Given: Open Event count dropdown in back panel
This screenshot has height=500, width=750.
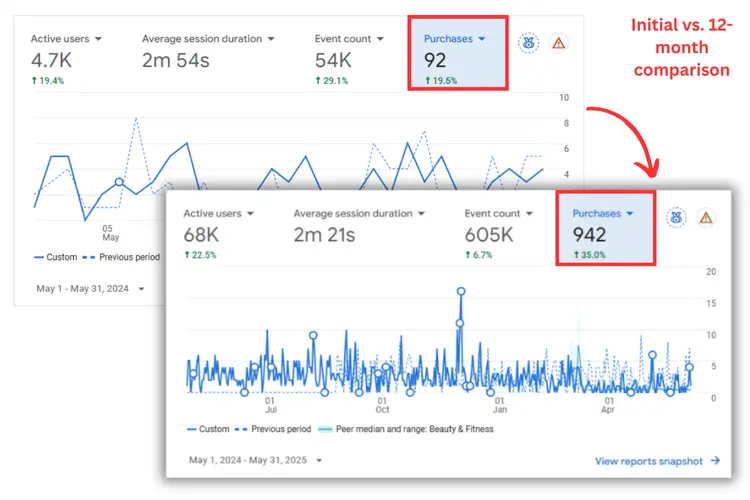Looking at the screenshot, I should tap(349, 39).
